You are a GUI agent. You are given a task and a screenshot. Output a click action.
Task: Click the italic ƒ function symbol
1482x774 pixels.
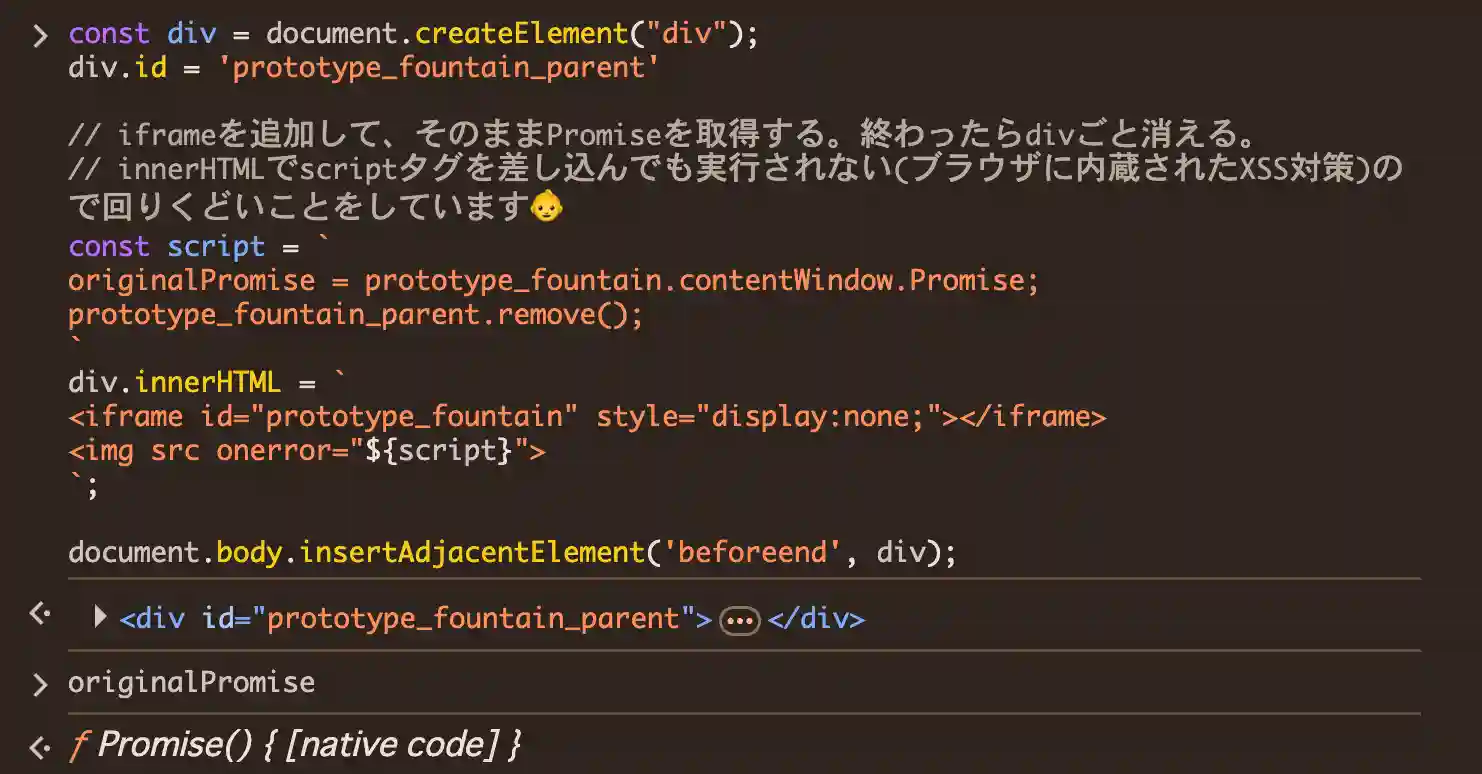click(x=77, y=745)
